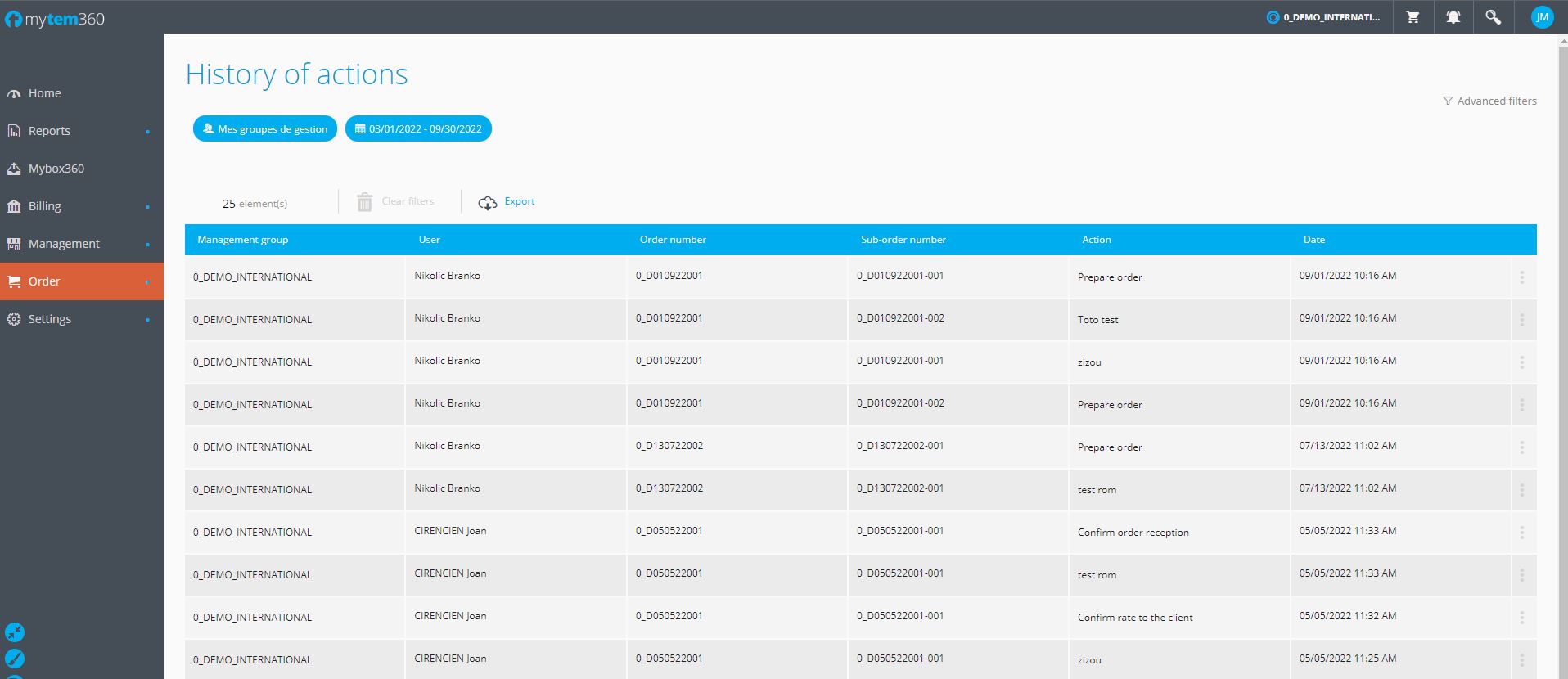Expand the Management menu
This screenshot has width=1568, height=679.
pyautogui.click(x=82, y=244)
